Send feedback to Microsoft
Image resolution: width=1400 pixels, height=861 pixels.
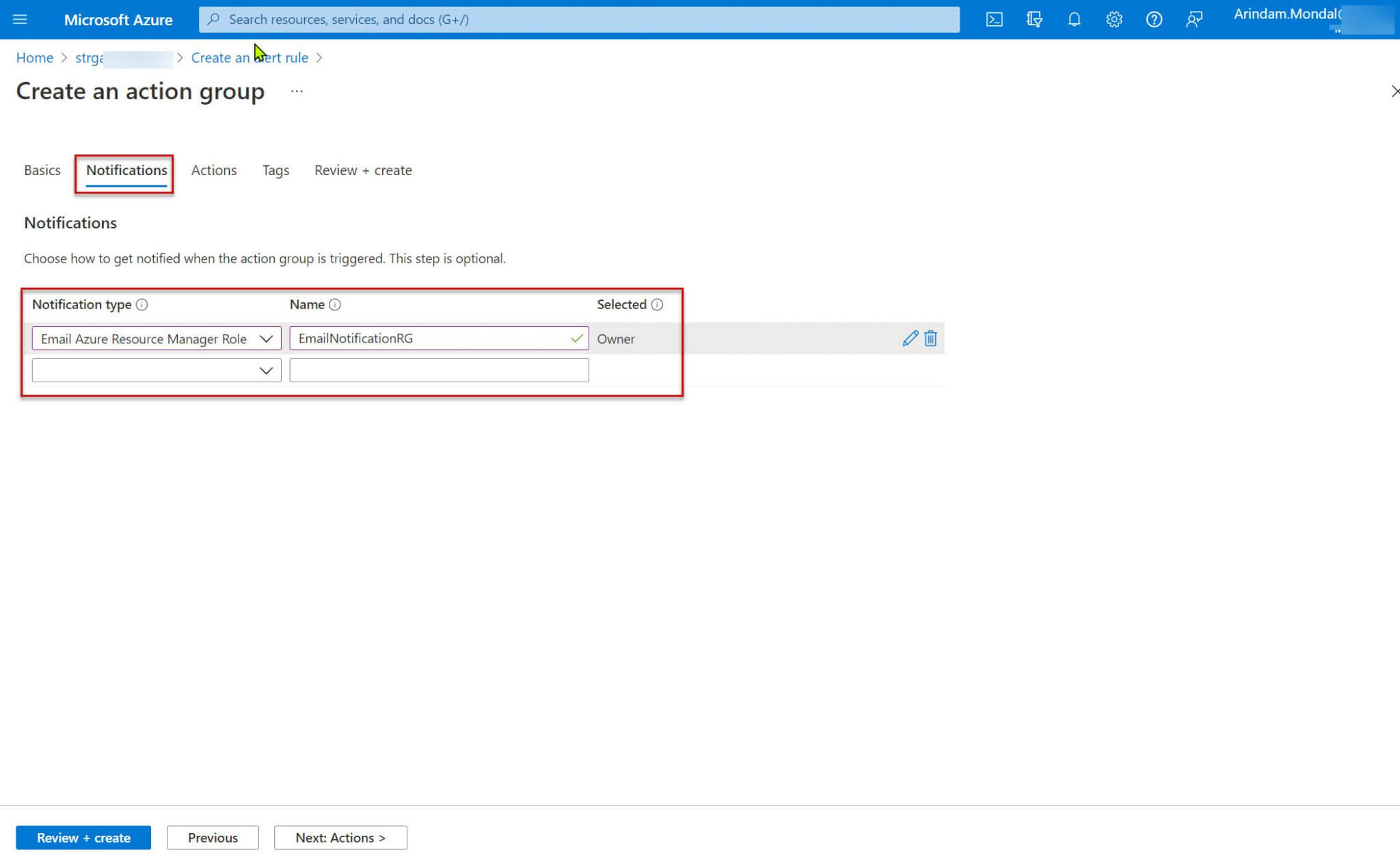[1194, 19]
